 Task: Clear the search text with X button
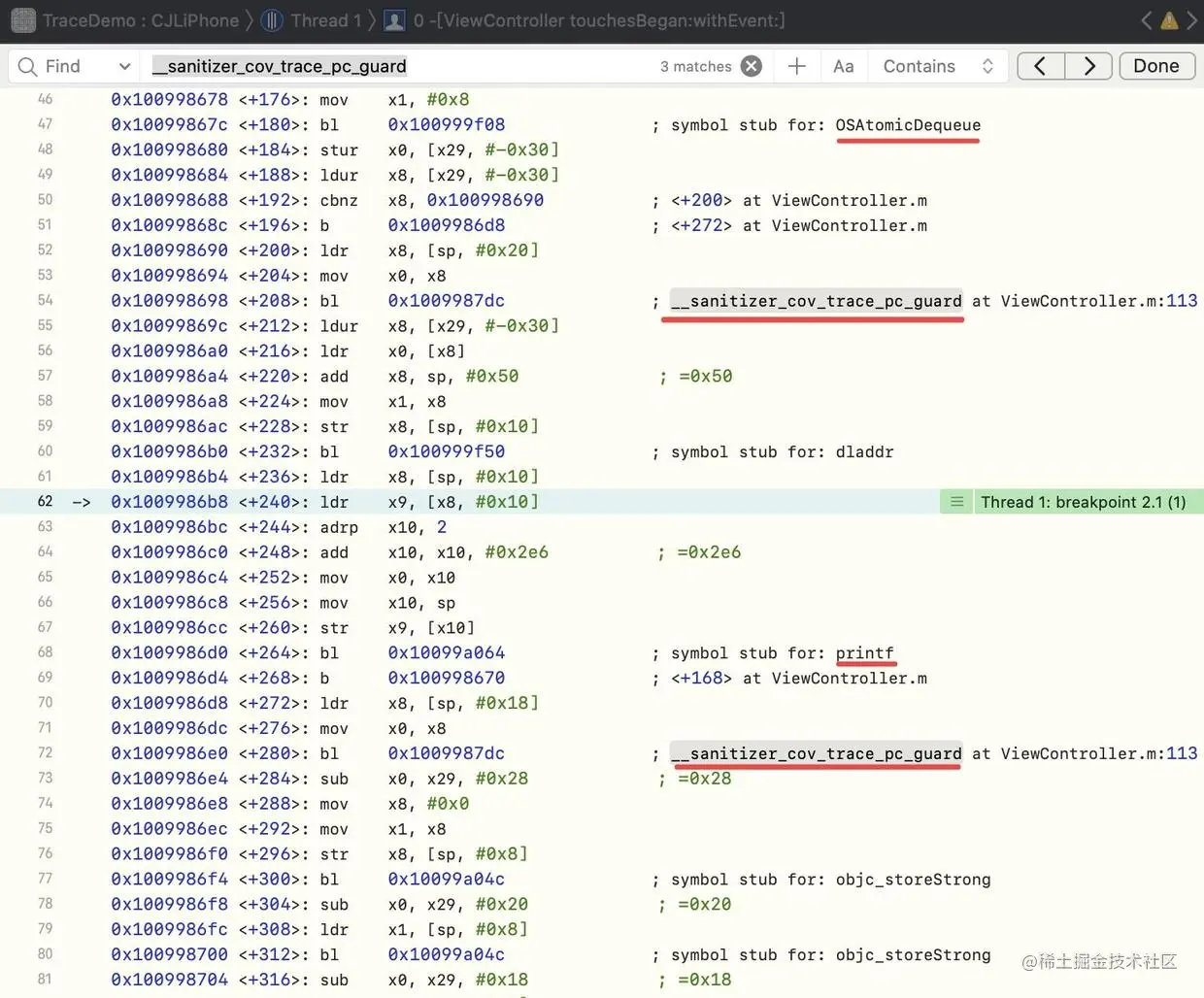(x=752, y=66)
